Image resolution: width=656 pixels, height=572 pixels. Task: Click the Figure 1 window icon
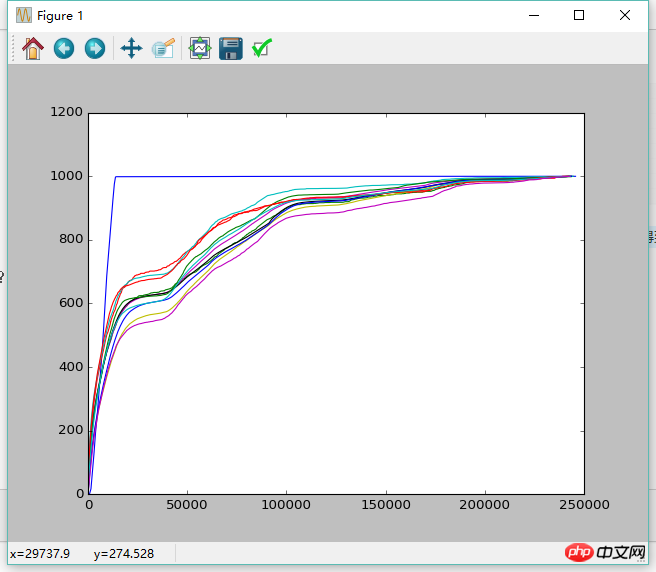[x=24, y=15]
